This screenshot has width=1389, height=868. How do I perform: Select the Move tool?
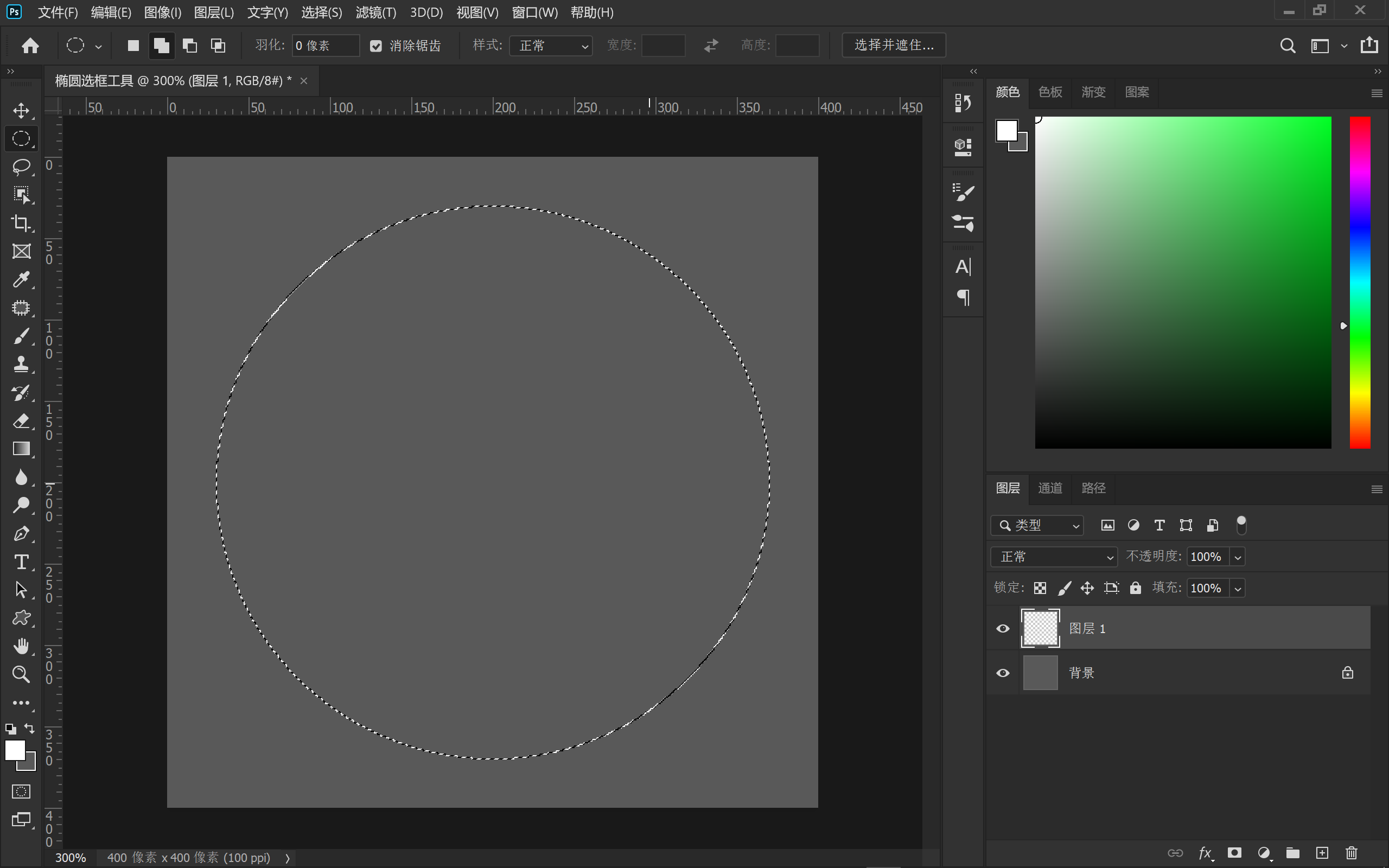21,110
